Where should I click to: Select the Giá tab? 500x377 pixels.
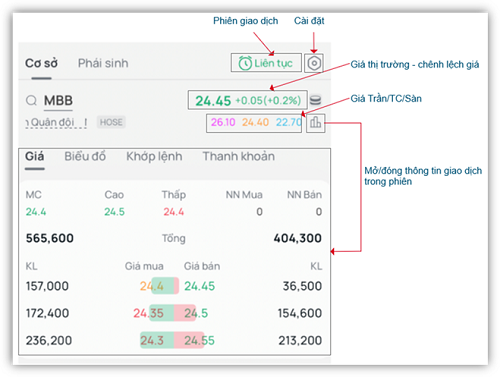coord(35,156)
